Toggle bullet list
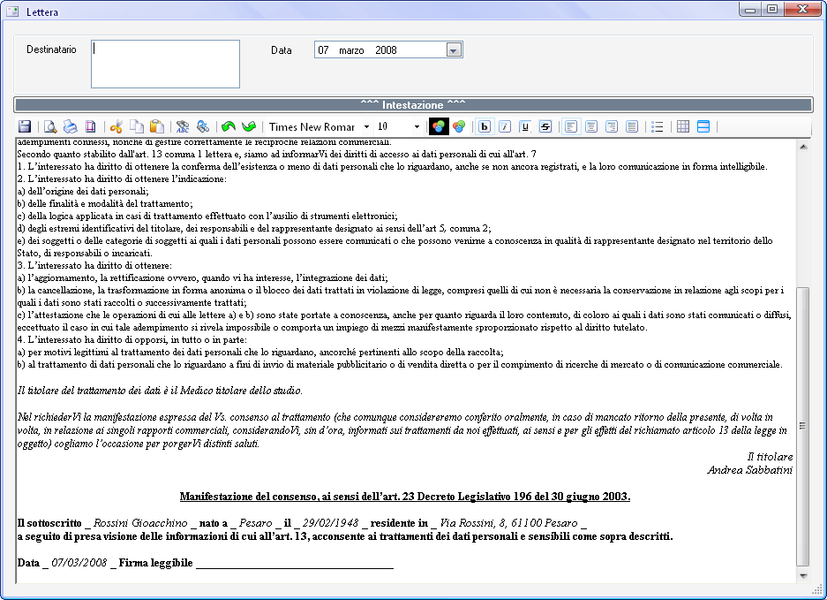Viewport: 827px width, 600px height. pos(657,127)
